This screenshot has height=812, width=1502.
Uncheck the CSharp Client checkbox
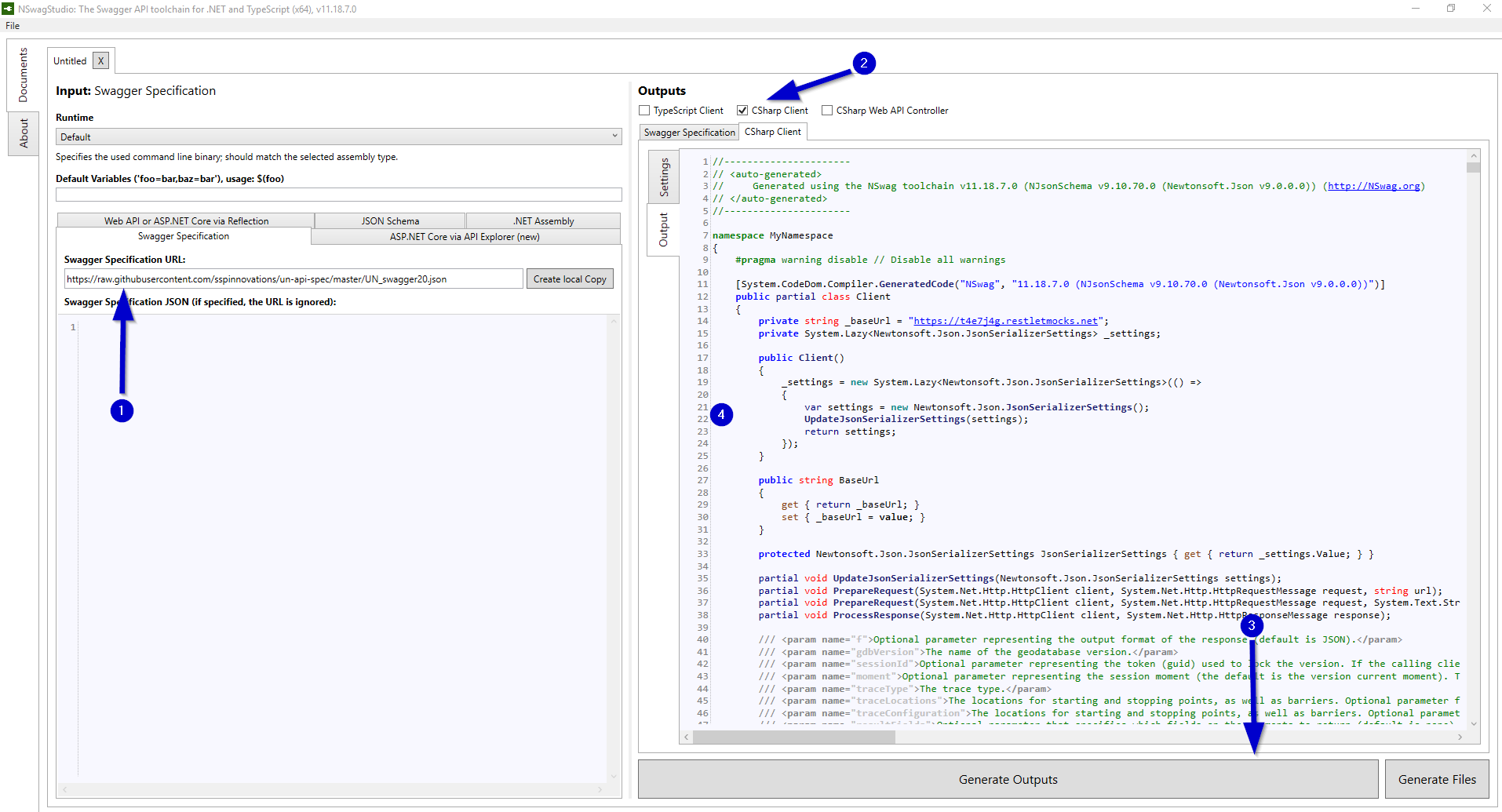(x=742, y=111)
